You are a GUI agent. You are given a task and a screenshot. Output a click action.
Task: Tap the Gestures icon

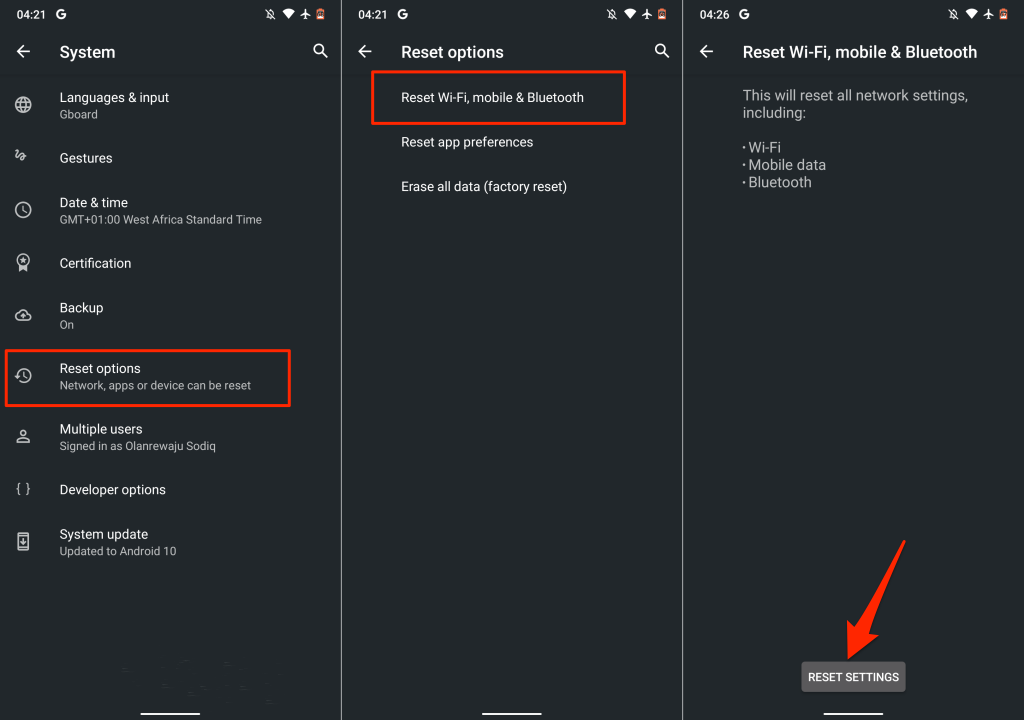(23, 157)
